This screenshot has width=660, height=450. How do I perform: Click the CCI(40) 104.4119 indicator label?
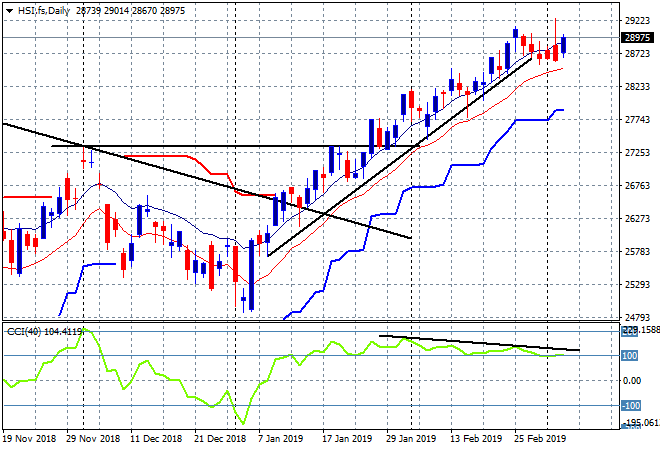[45, 332]
